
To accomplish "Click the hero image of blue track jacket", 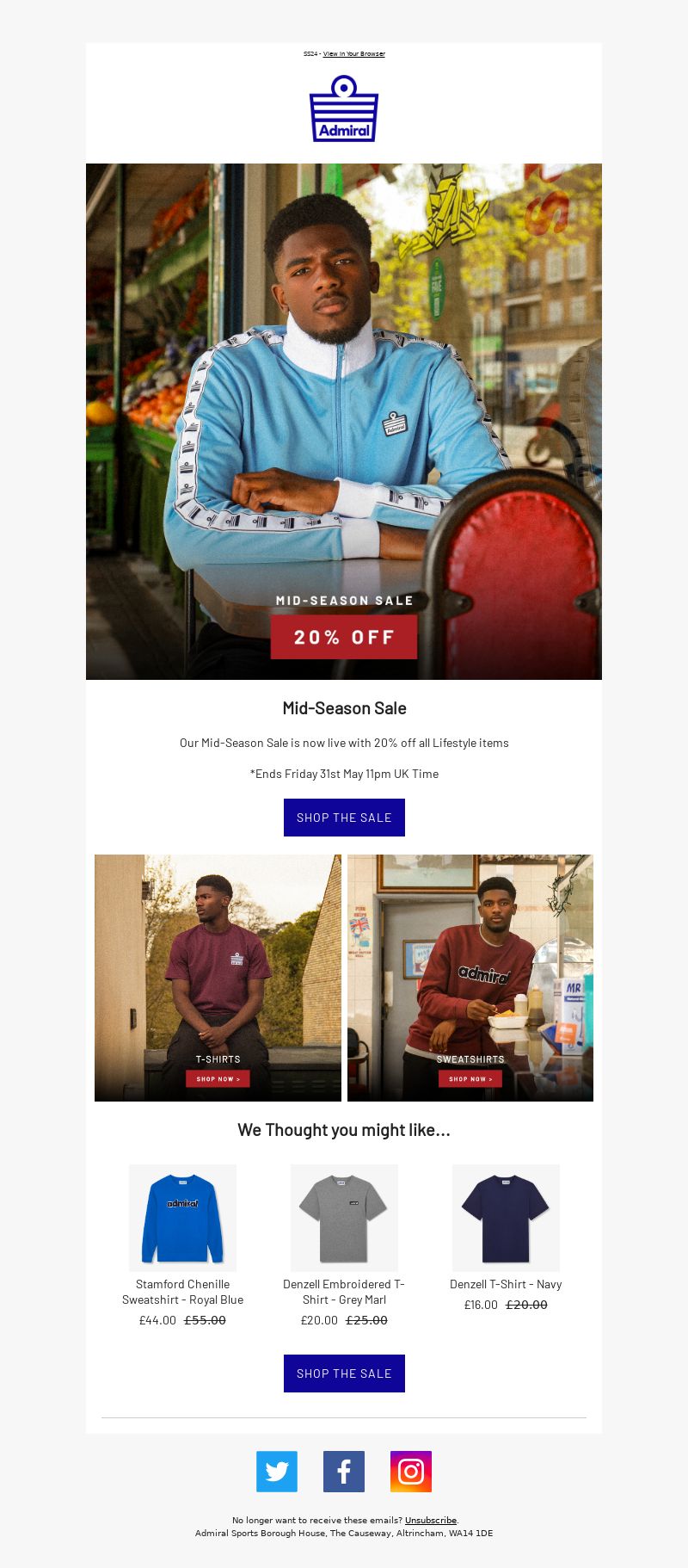I will pyautogui.click(x=344, y=422).
